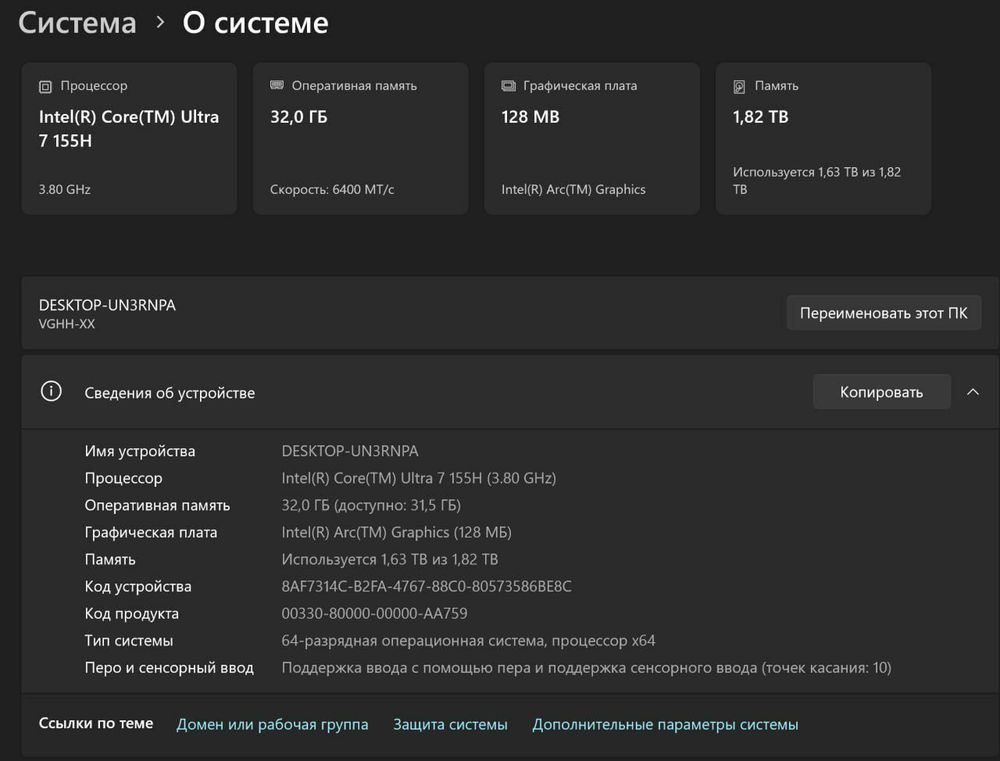Click the storage disk icon
1000x761 pixels.
coord(739,87)
